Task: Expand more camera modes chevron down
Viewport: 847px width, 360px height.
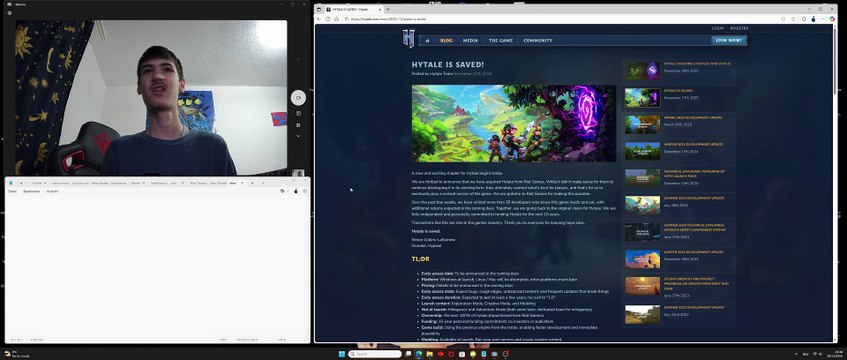Action: click(x=298, y=136)
